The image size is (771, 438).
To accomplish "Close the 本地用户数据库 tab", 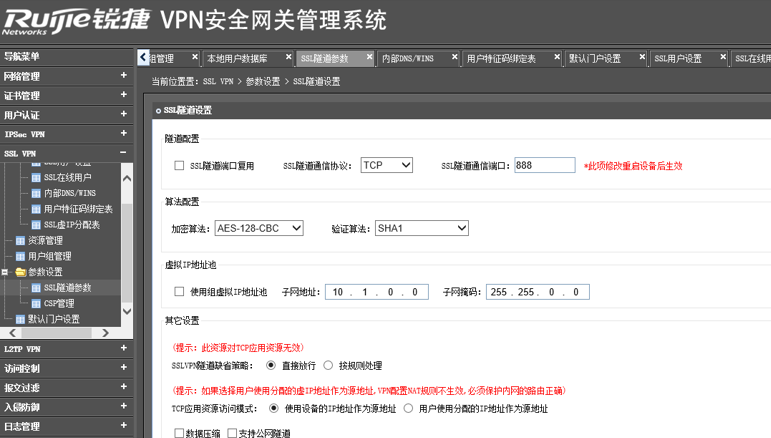I will tap(289, 58).
